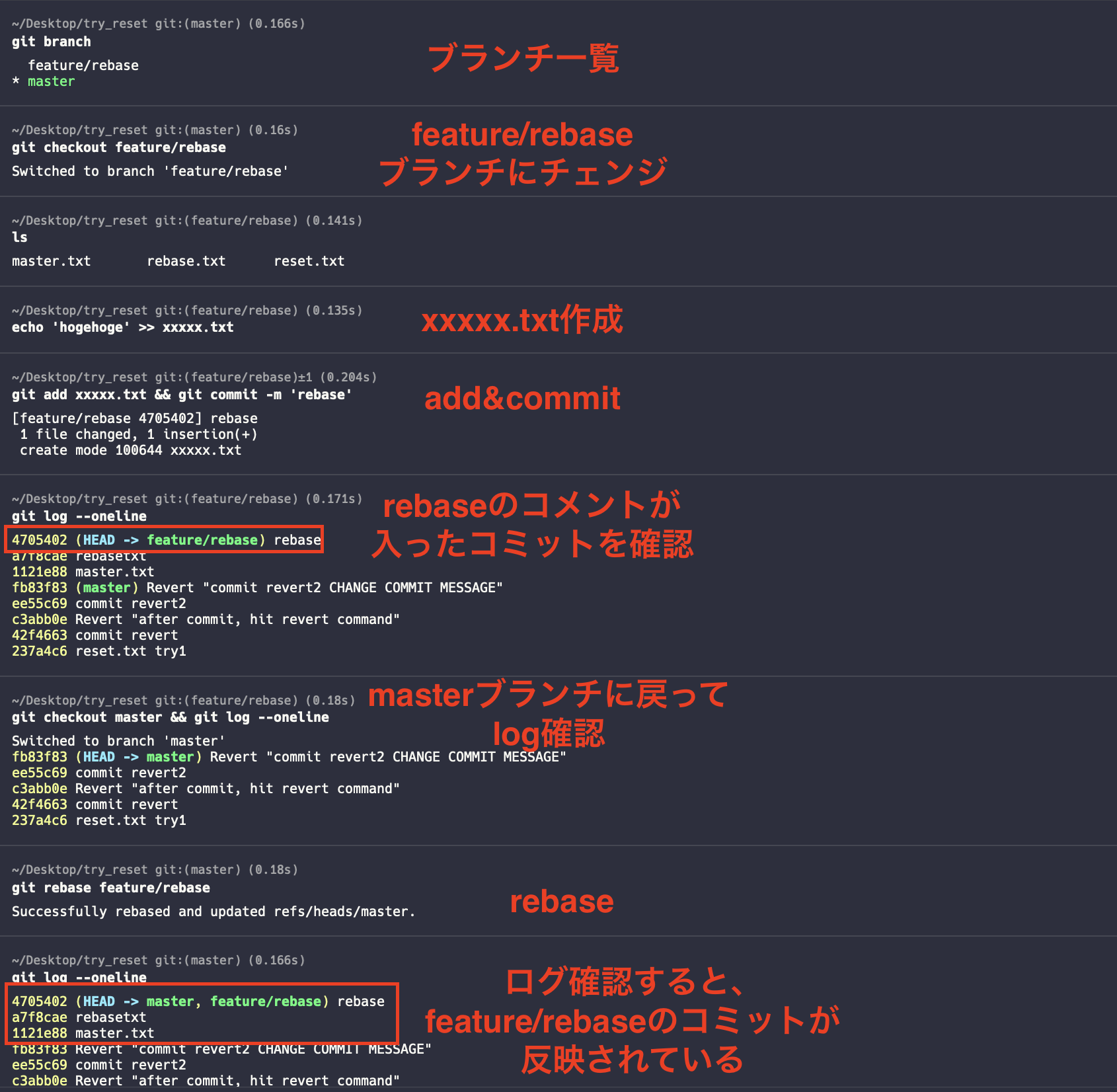The height and width of the screenshot is (1092, 1117).
Task: Click the feature/rebase branch name in git branch output
Action: (x=83, y=65)
